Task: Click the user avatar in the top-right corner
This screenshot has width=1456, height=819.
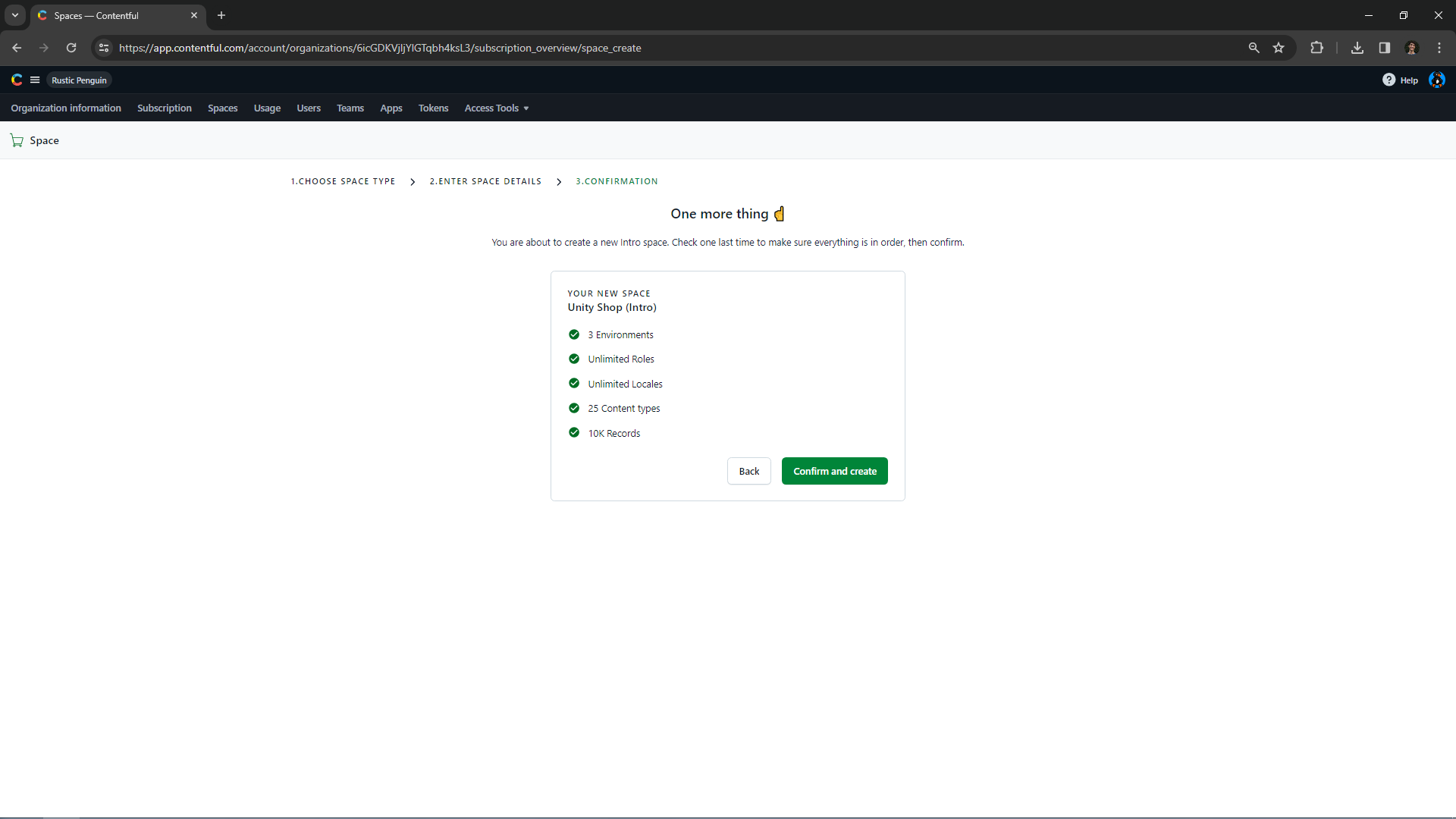Action: tap(1437, 80)
